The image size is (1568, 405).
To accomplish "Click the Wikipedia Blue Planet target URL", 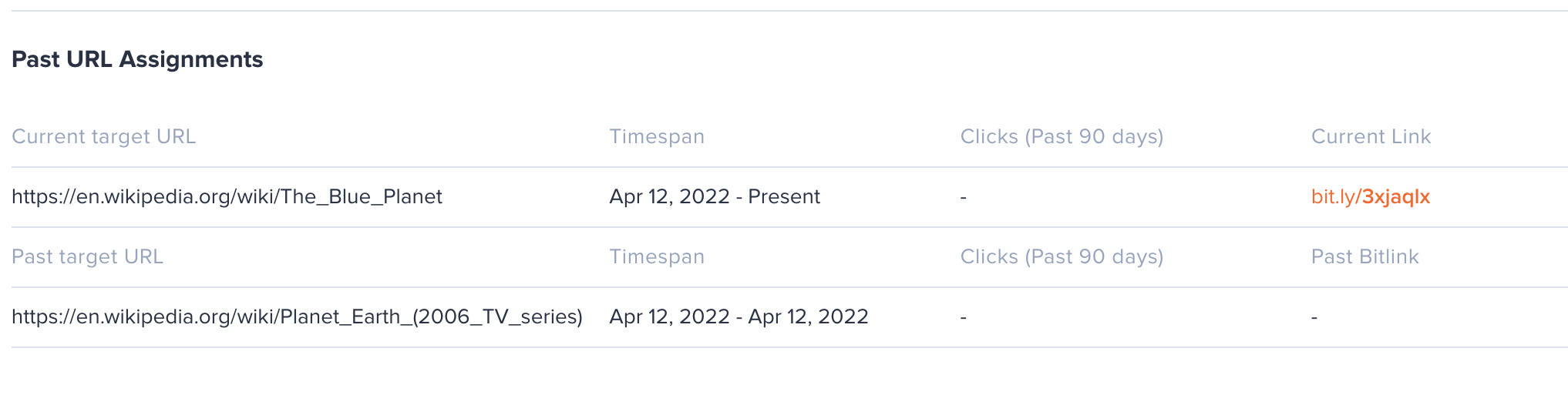I will [227, 196].
